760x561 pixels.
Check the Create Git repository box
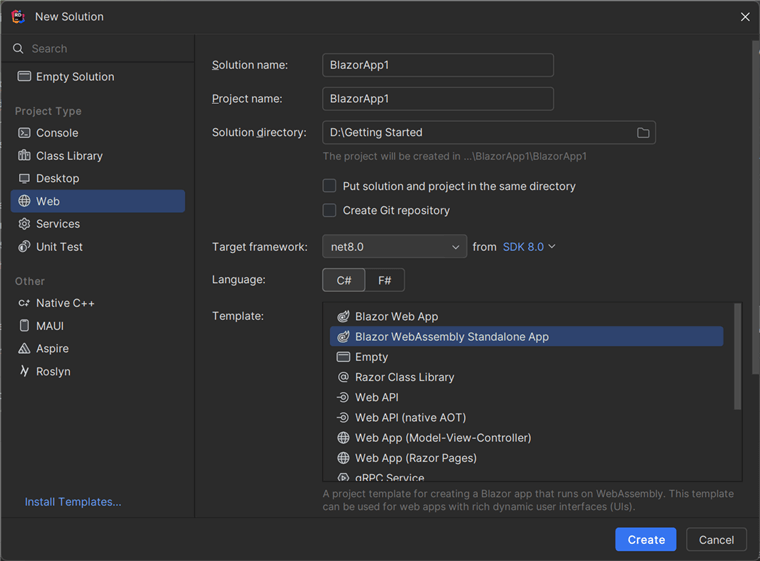pos(330,210)
